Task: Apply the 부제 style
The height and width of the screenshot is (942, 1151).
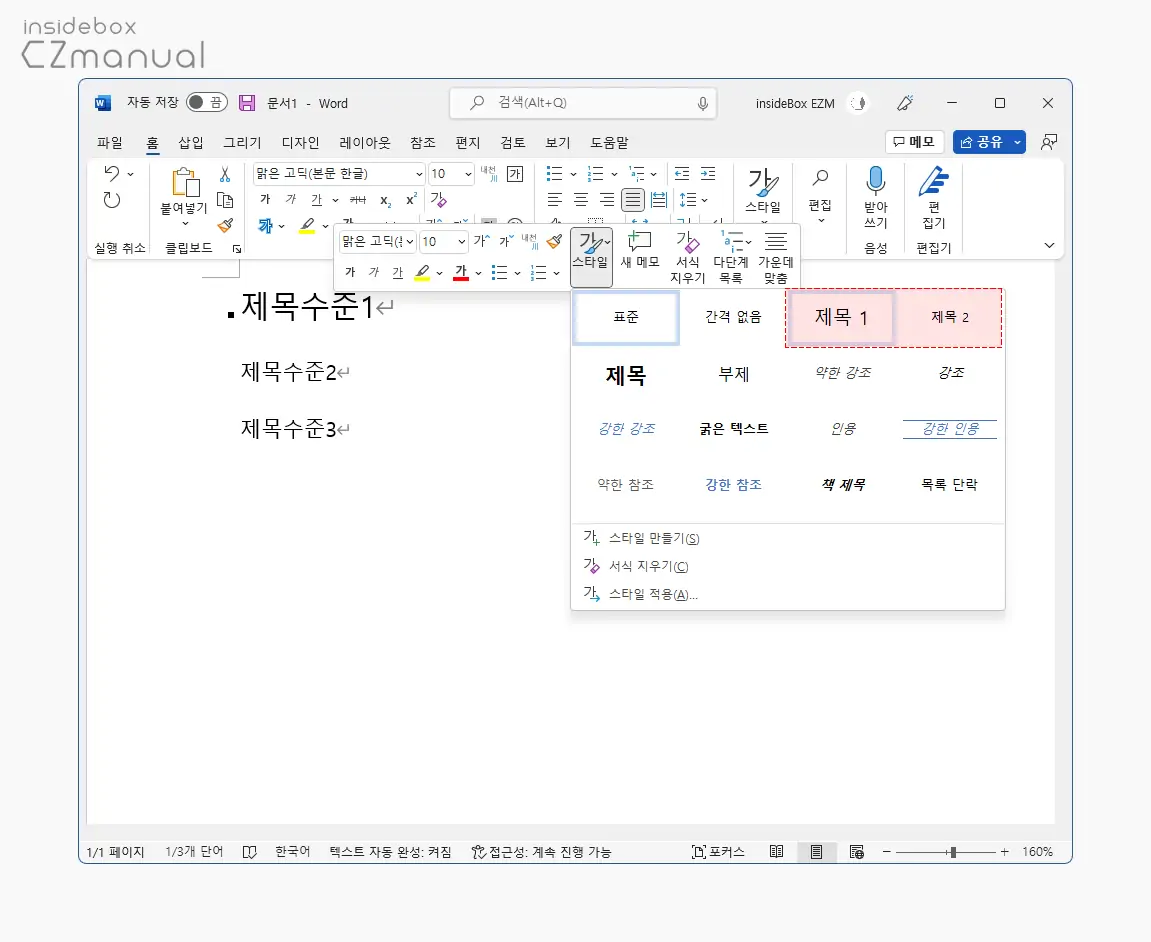Action: click(x=733, y=374)
